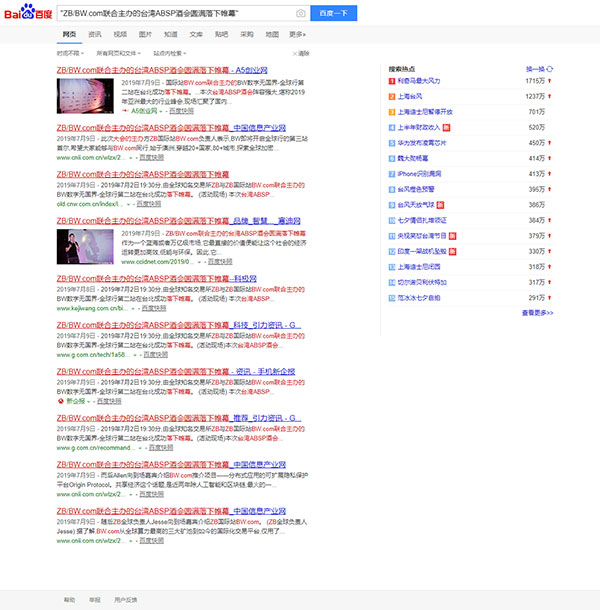Image resolution: width=600 pixels, height=610 pixels.
Task: Click the 新 badge next to 上半年财政收入
Action: pyautogui.click(x=447, y=128)
